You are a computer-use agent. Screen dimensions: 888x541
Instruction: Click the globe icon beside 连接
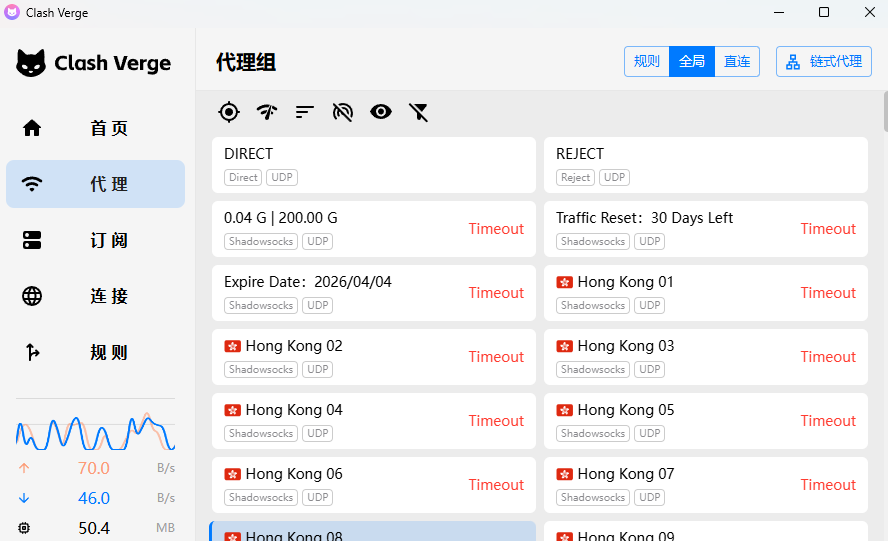click(32, 296)
